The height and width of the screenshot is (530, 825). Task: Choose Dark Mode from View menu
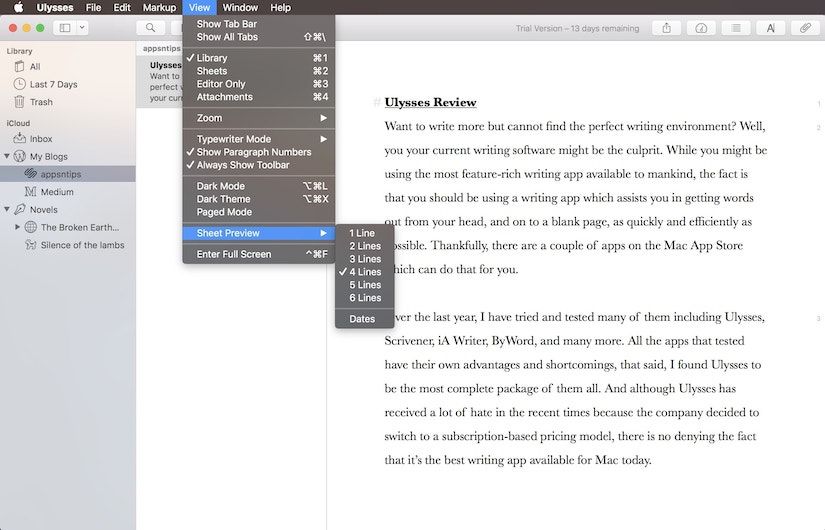point(220,186)
